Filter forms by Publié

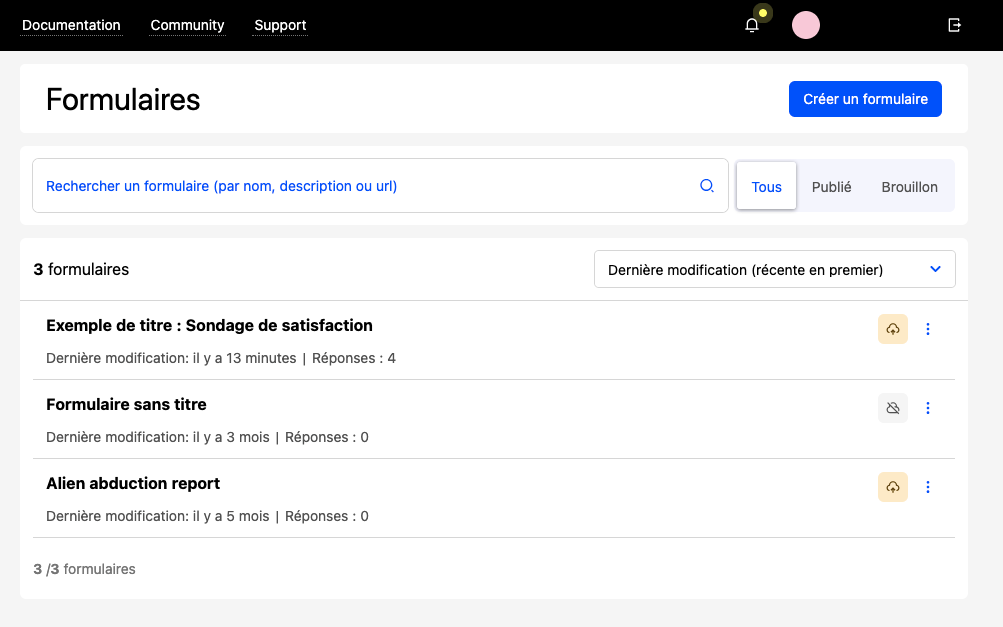pyautogui.click(x=831, y=186)
